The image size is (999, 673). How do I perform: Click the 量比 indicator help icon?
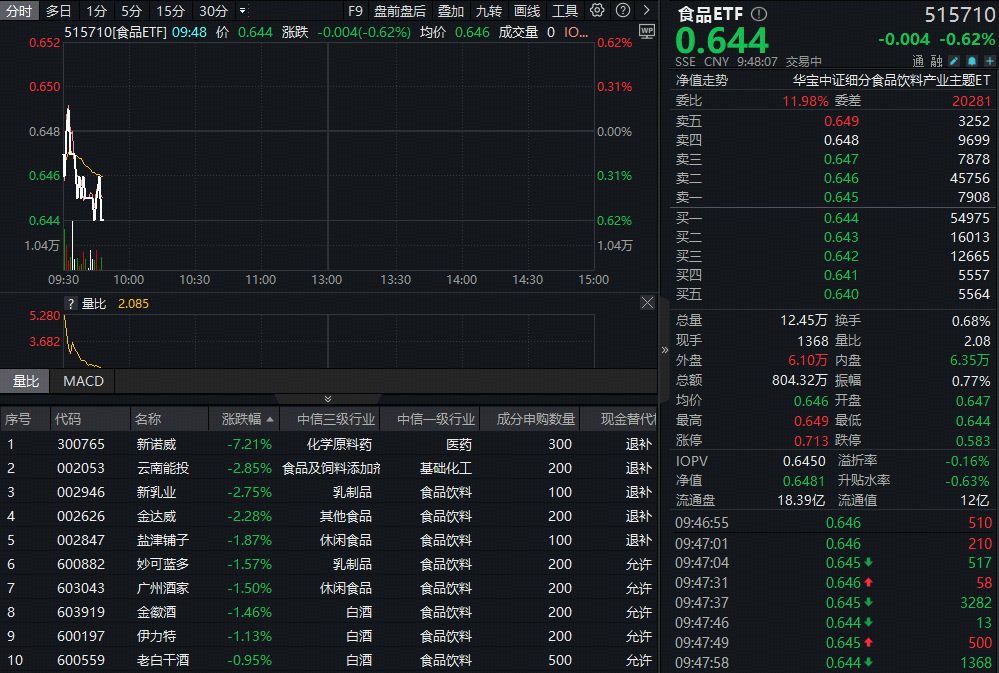pos(71,303)
